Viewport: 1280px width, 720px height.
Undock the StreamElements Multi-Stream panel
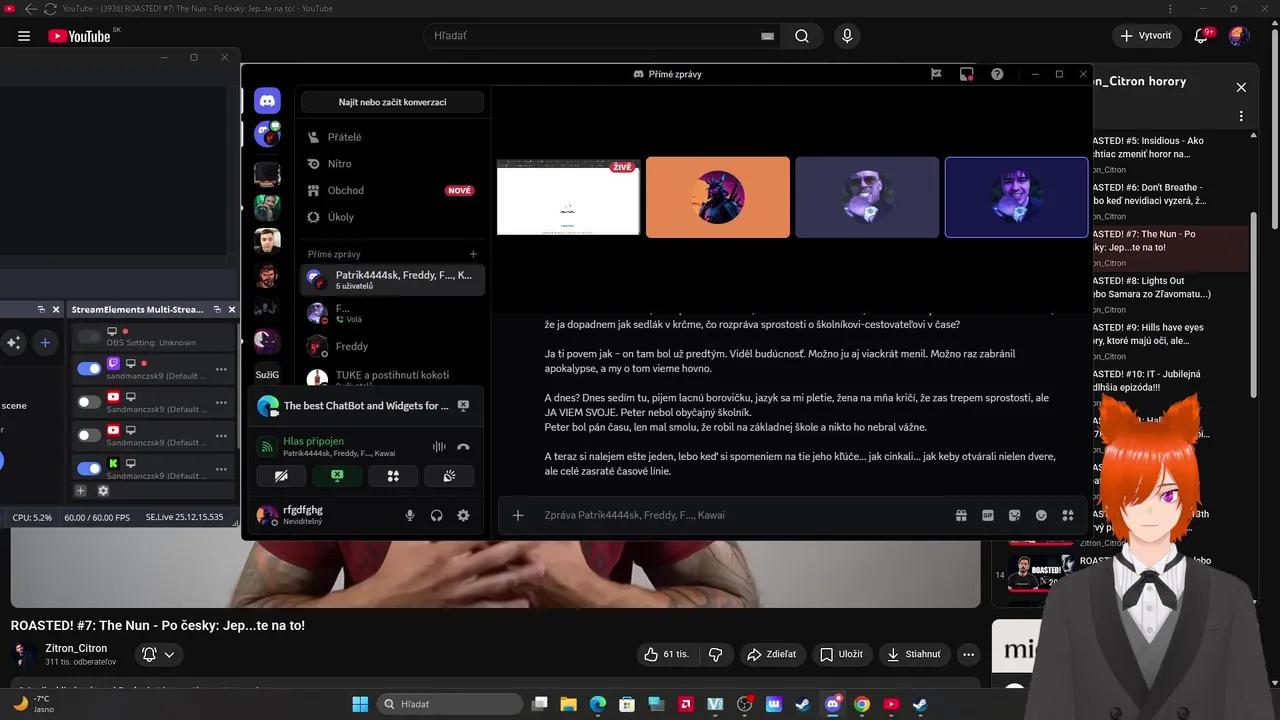(x=216, y=309)
